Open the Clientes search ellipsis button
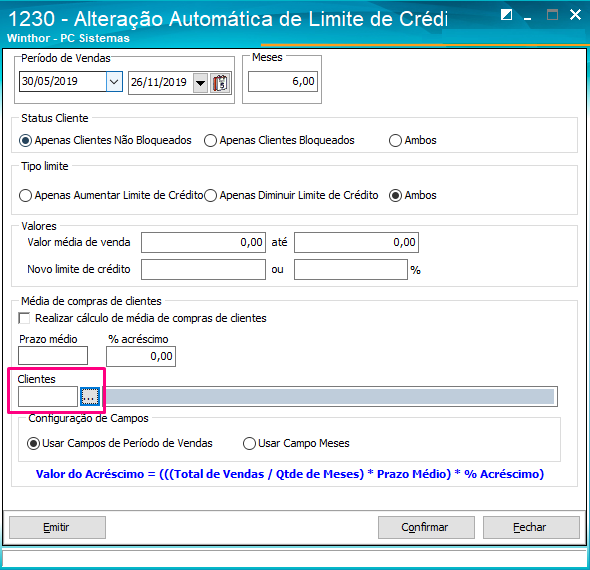 pyautogui.click(x=90, y=397)
